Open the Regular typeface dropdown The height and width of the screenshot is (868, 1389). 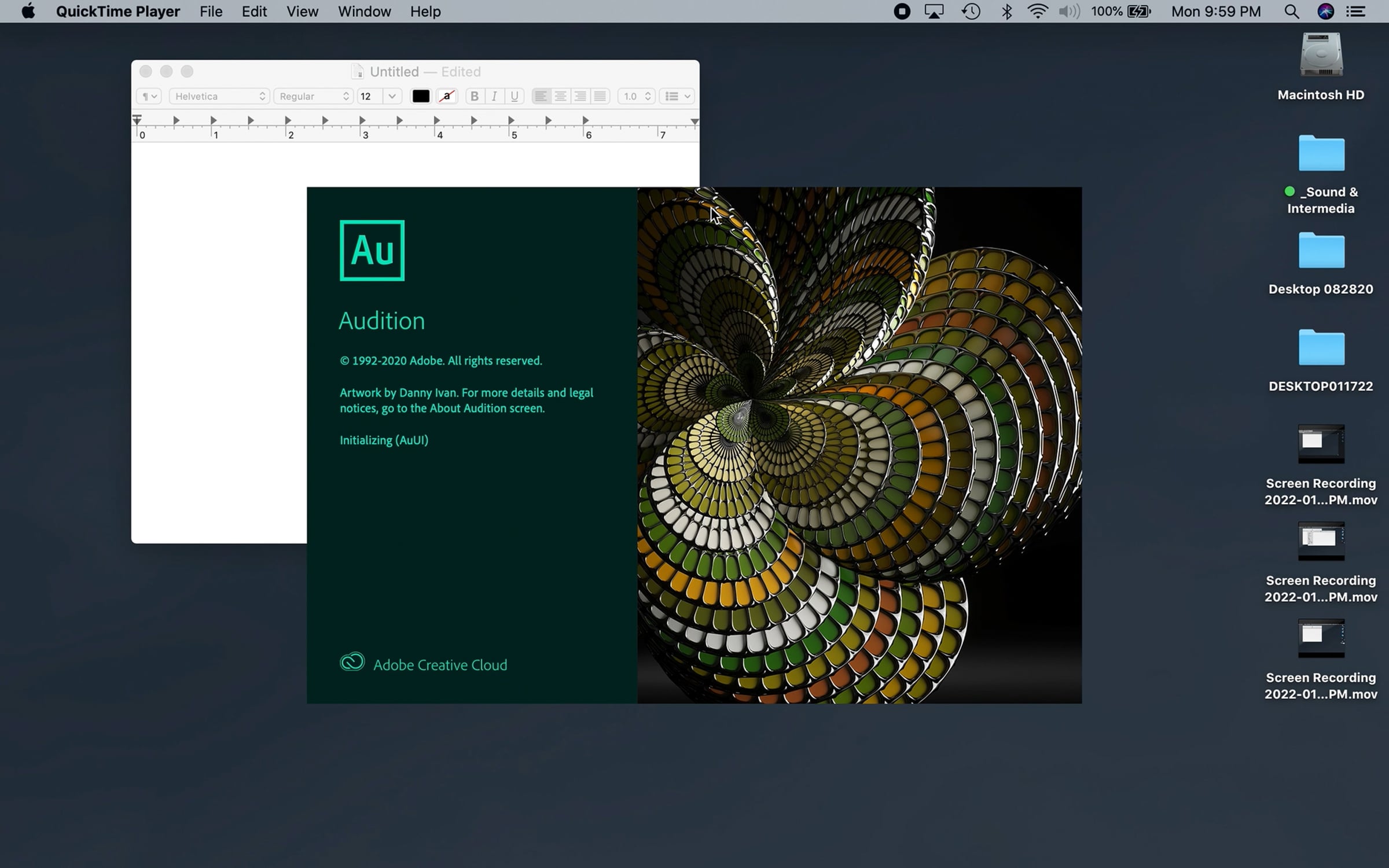tap(313, 96)
